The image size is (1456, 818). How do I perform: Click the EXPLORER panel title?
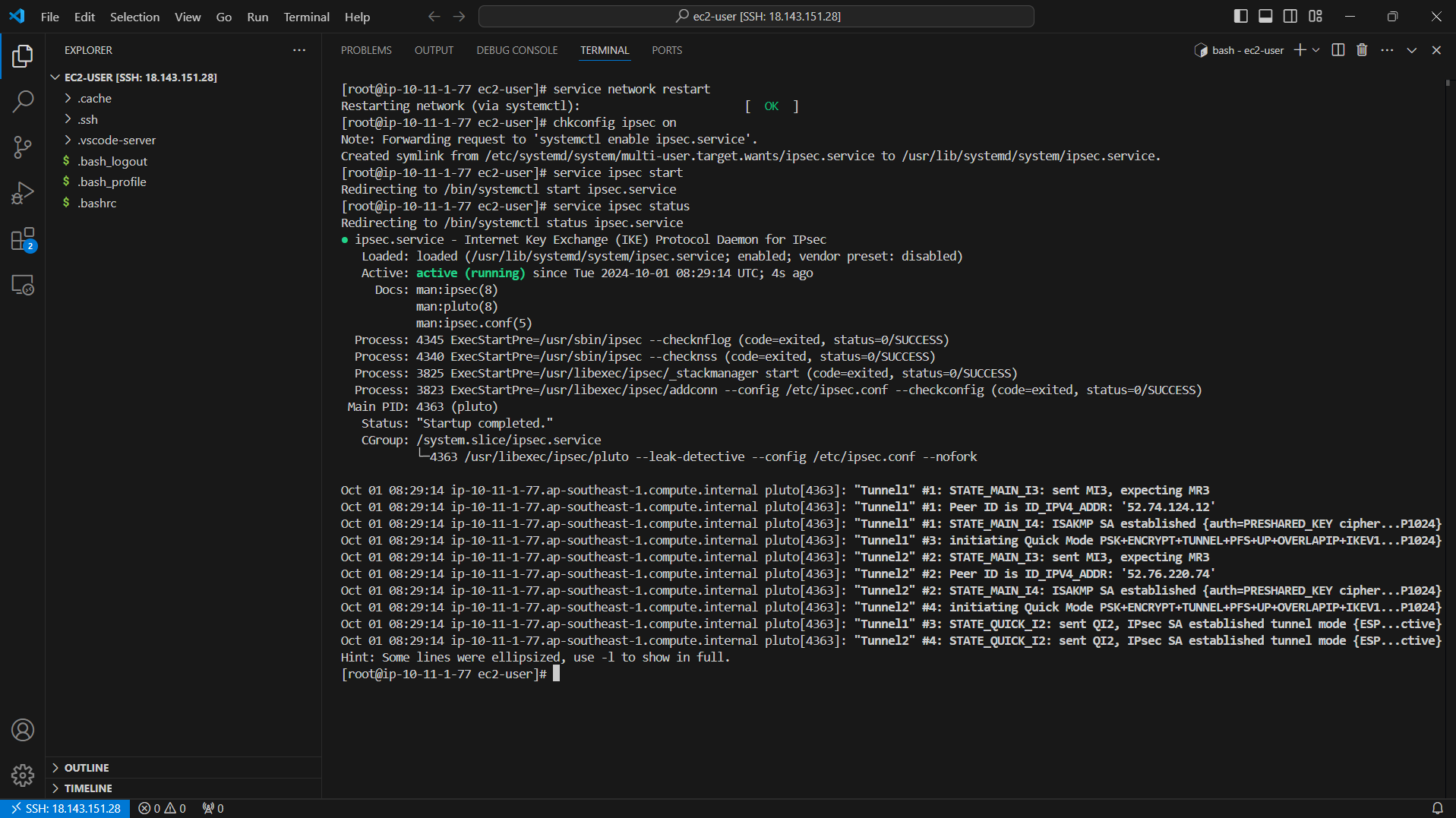tap(88, 50)
